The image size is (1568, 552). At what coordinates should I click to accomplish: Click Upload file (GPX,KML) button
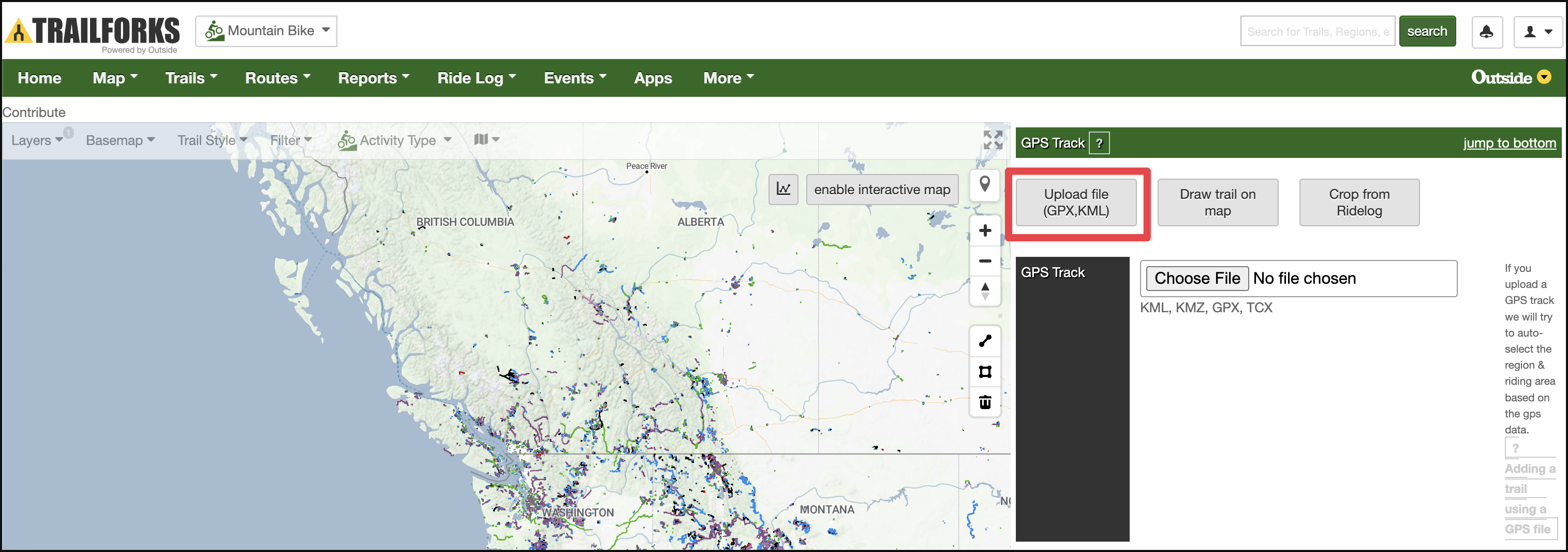(1075, 202)
